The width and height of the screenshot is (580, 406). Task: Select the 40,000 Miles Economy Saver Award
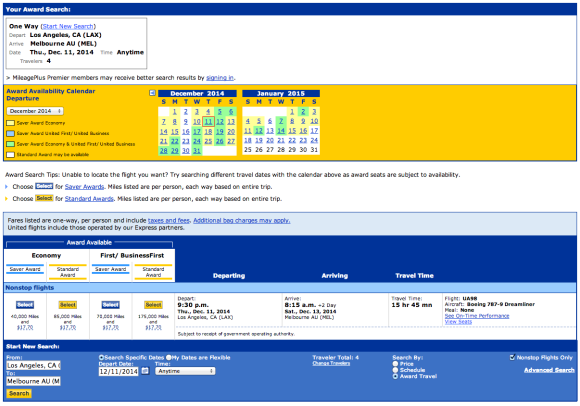[x=25, y=305]
